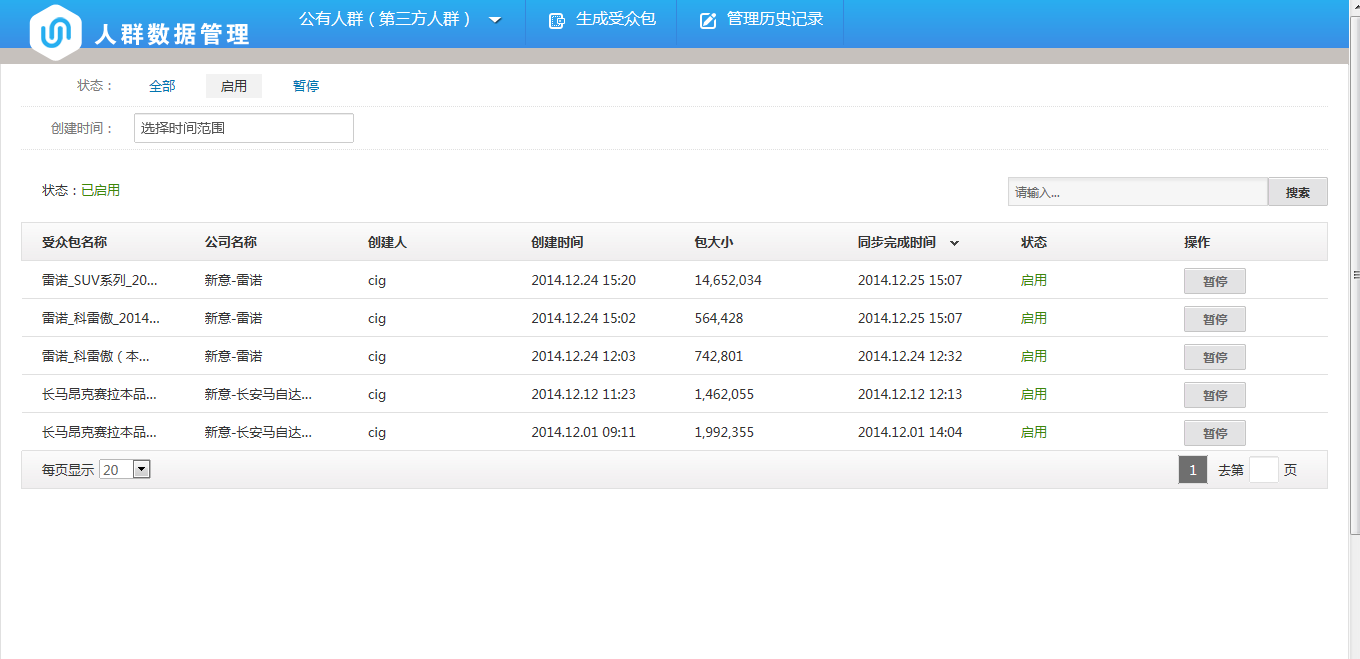Click 启用 status in 564,428 row
The width and height of the screenshot is (1360, 659).
pos(1034,318)
